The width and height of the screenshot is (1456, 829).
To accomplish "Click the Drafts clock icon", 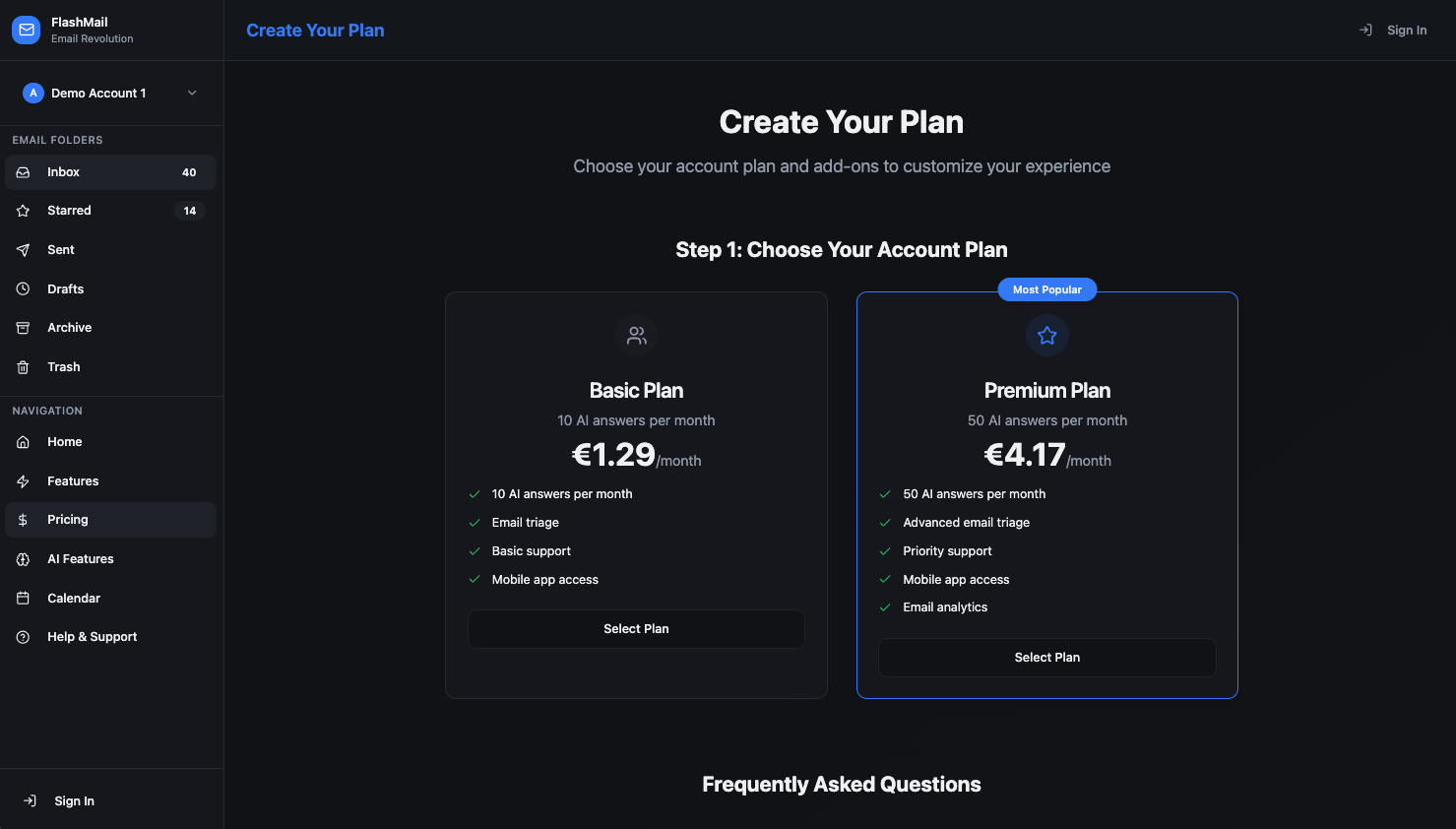I will [x=23, y=288].
